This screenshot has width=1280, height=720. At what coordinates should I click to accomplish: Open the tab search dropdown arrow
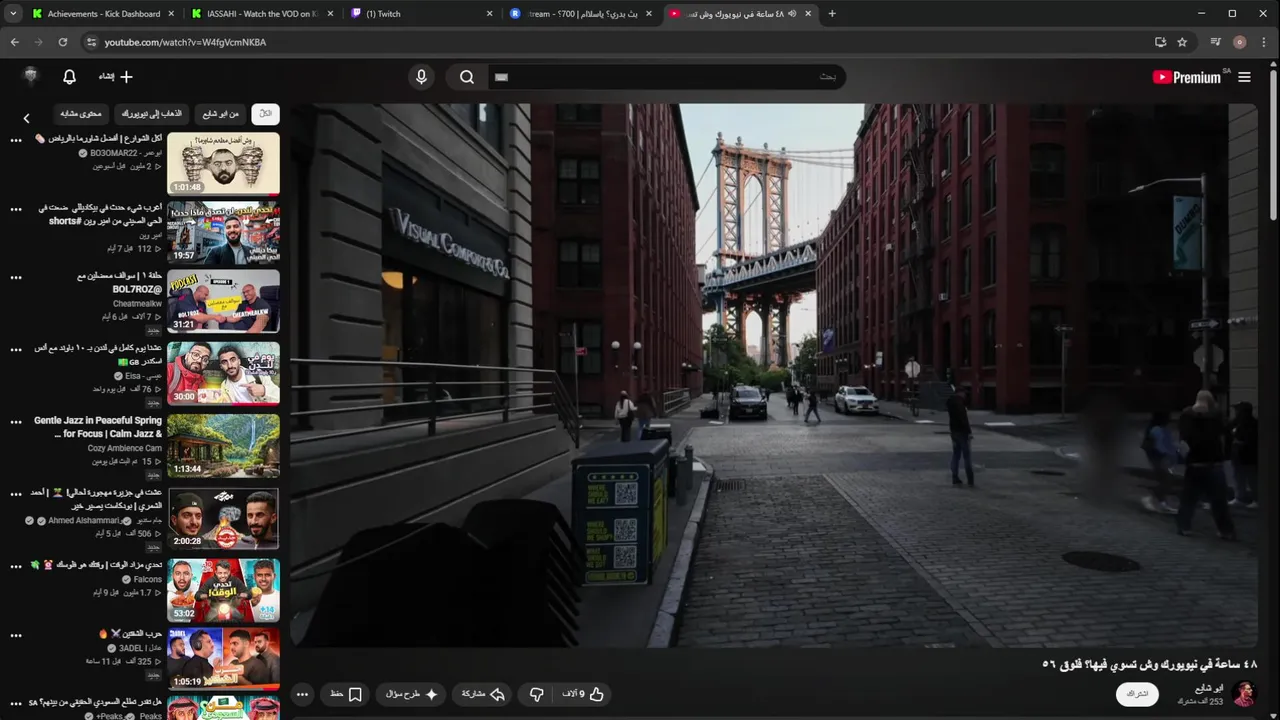[x=12, y=14]
